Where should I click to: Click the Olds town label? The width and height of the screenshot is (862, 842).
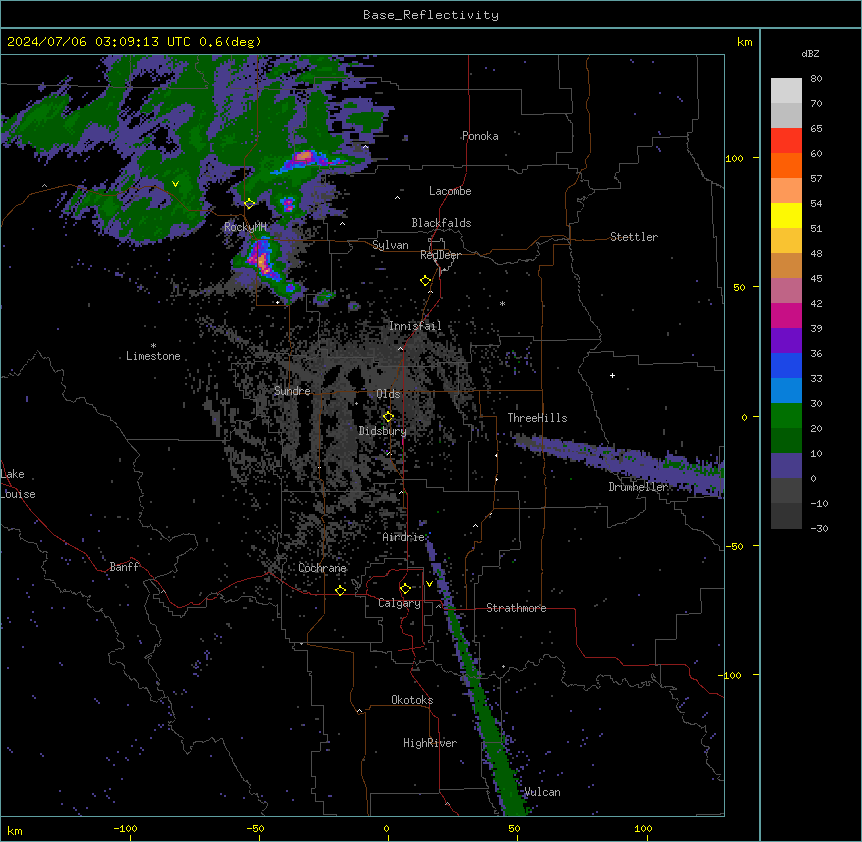[x=388, y=394]
